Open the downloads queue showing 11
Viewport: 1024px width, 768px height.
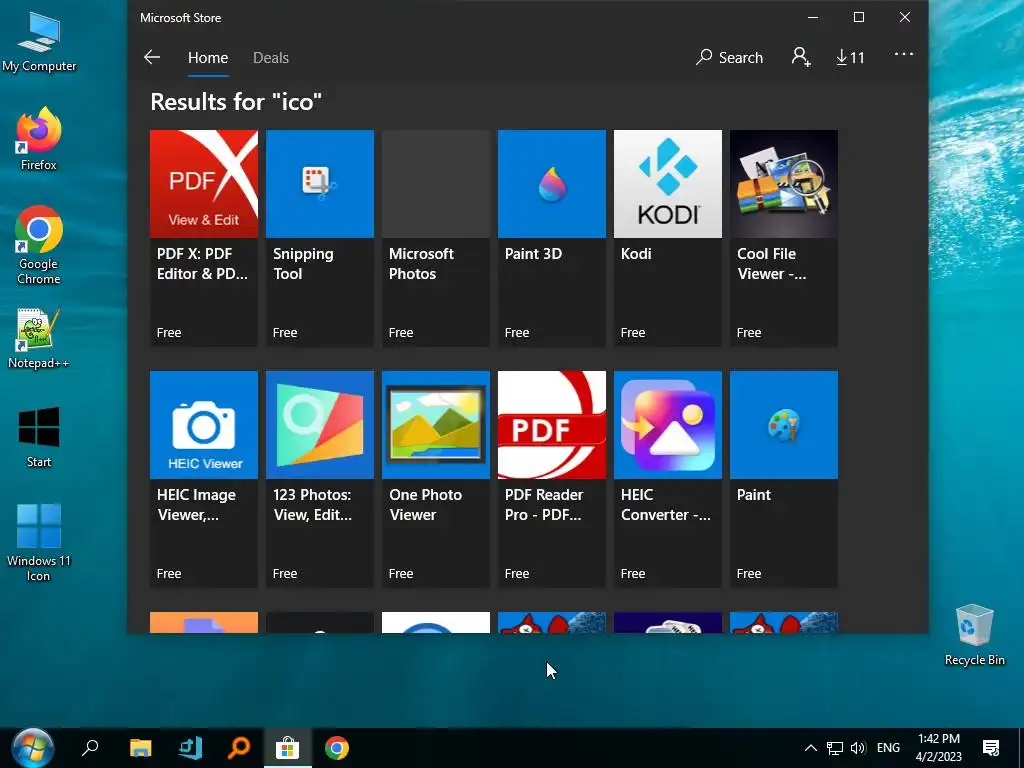pos(850,57)
